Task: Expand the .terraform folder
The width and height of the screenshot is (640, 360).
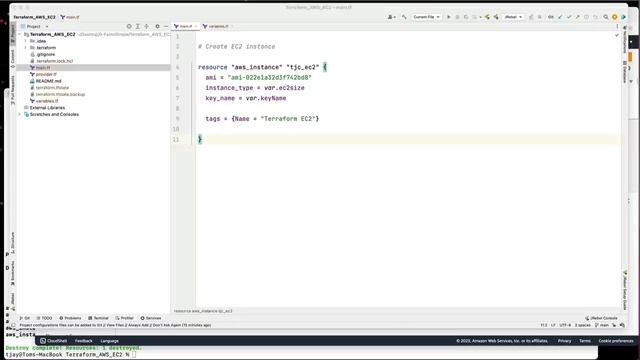Action: (26, 48)
